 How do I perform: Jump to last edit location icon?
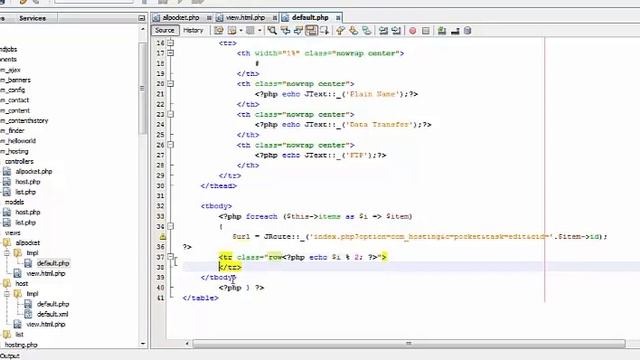click(x=218, y=31)
